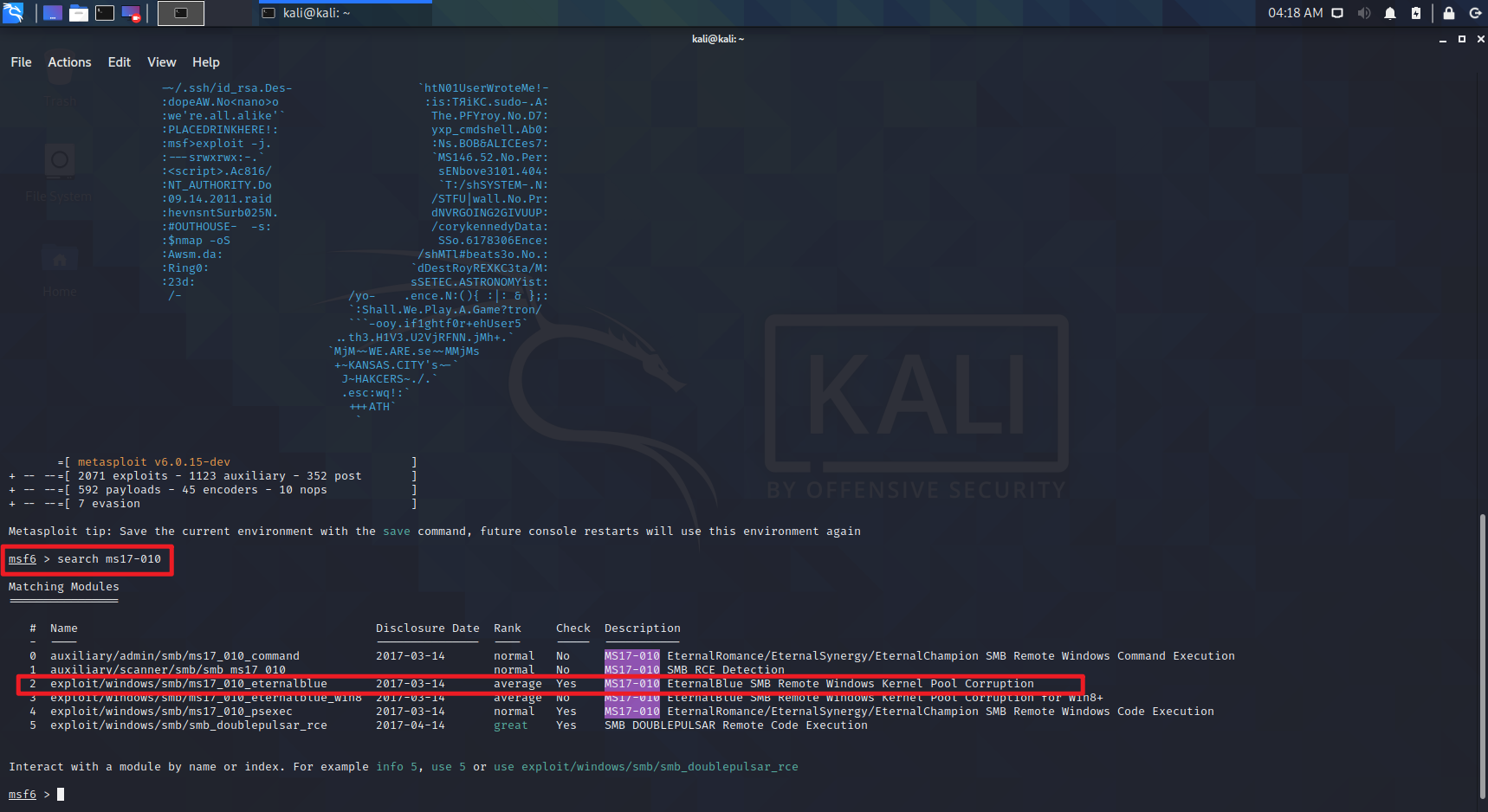This screenshot has width=1488, height=812.
Task: Click the '2017-04-14' disclosure date
Action: [x=411, y=725]
